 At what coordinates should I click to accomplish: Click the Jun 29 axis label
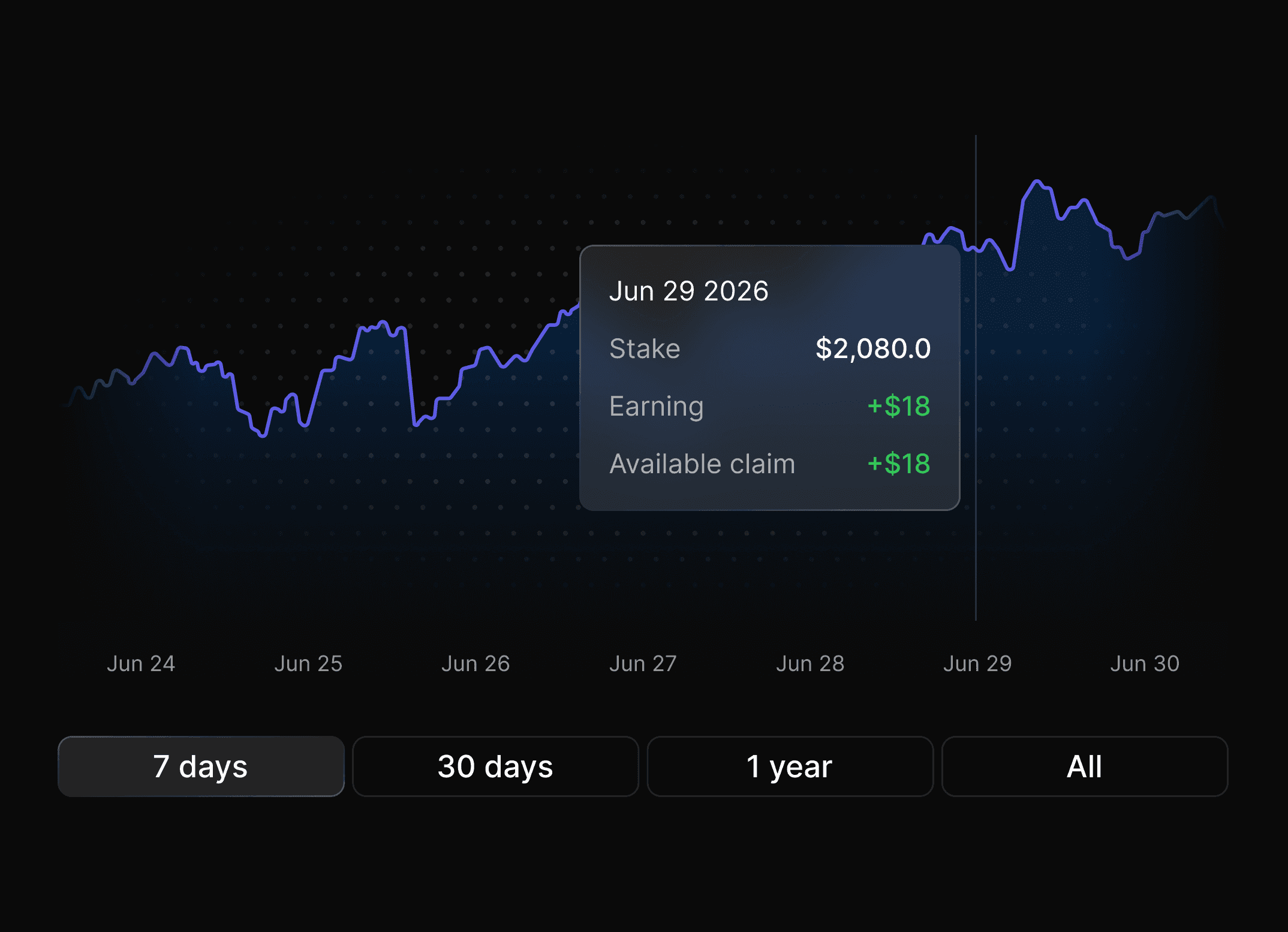pos(977,664)
